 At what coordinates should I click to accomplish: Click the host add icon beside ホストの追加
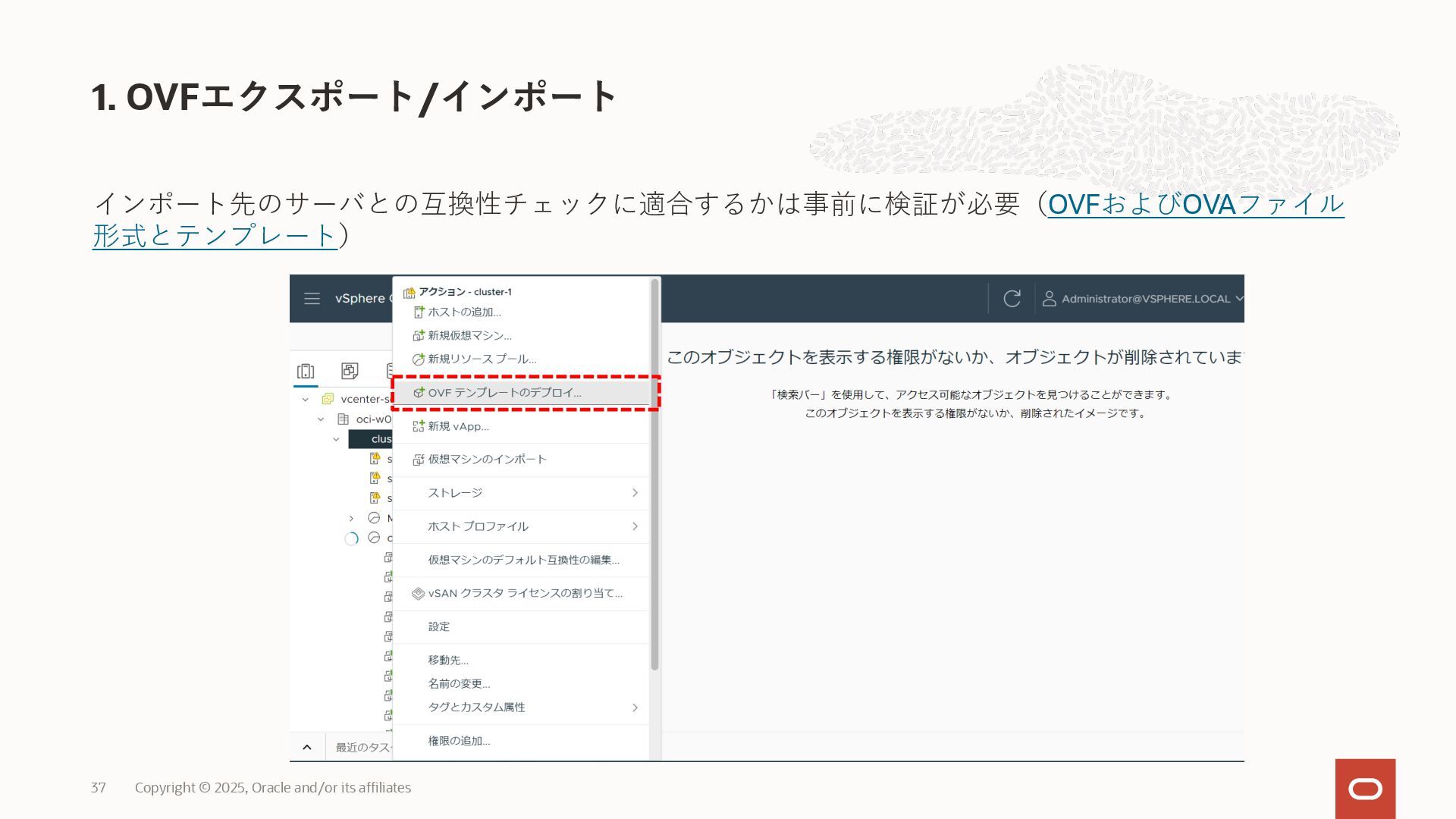pyautogui.click(x=419, y=312)
